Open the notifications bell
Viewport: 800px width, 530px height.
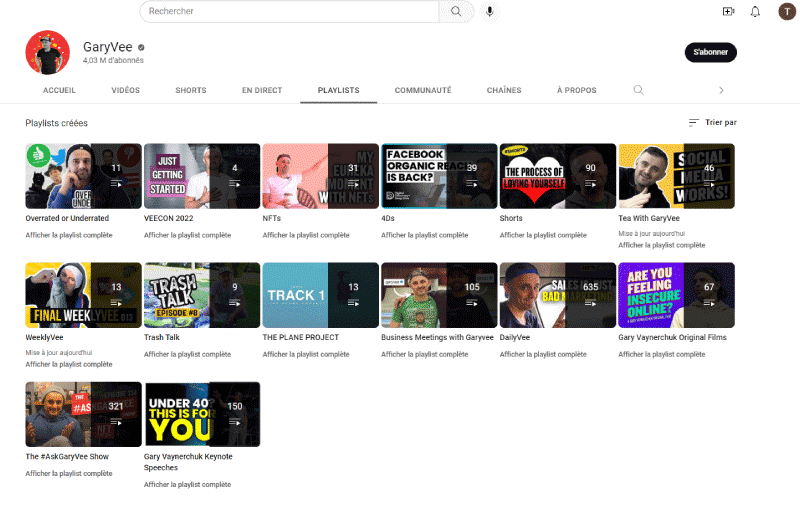coord(755,11)
